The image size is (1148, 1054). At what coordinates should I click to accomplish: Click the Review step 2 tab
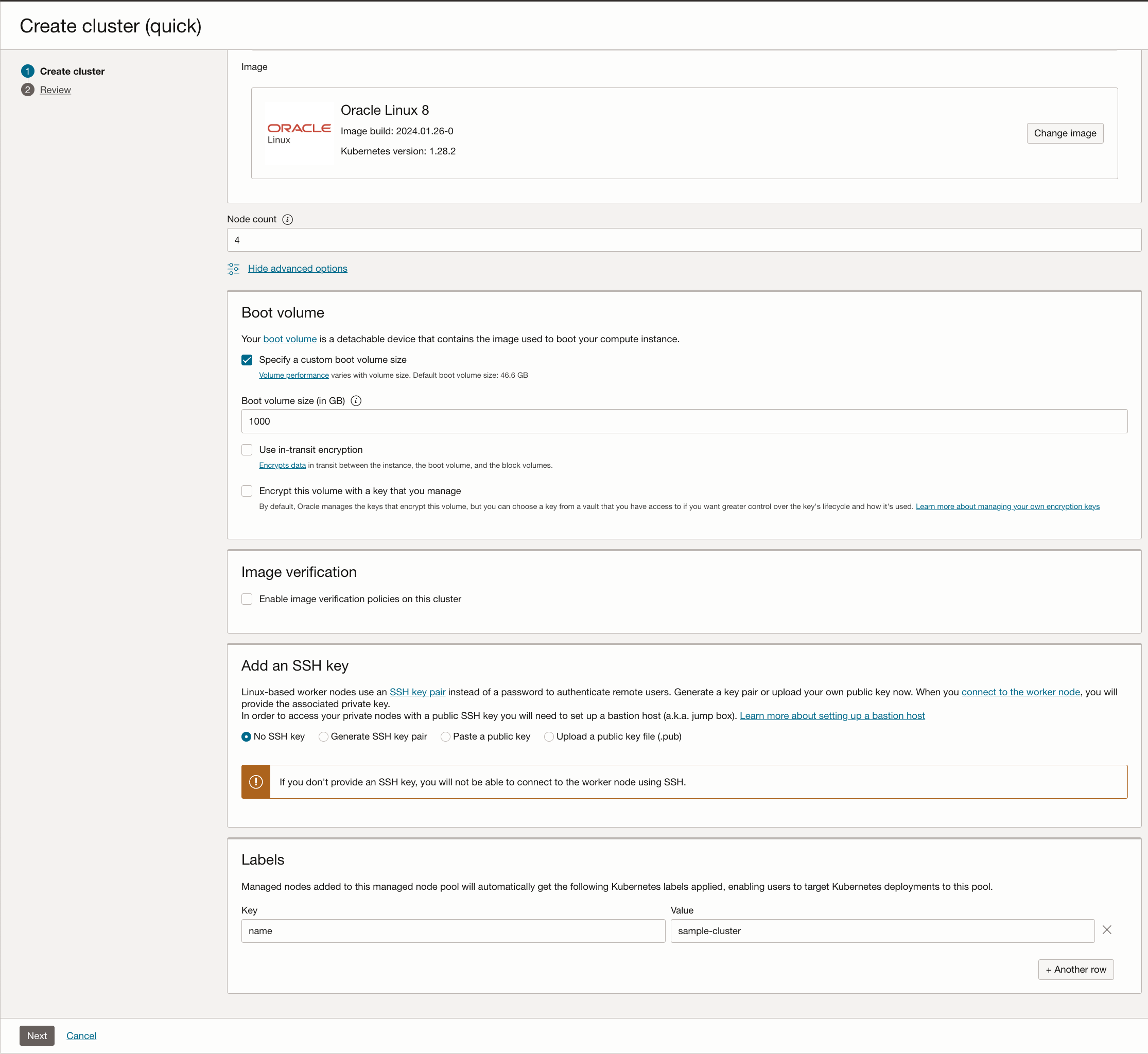(x=55, y=90)
